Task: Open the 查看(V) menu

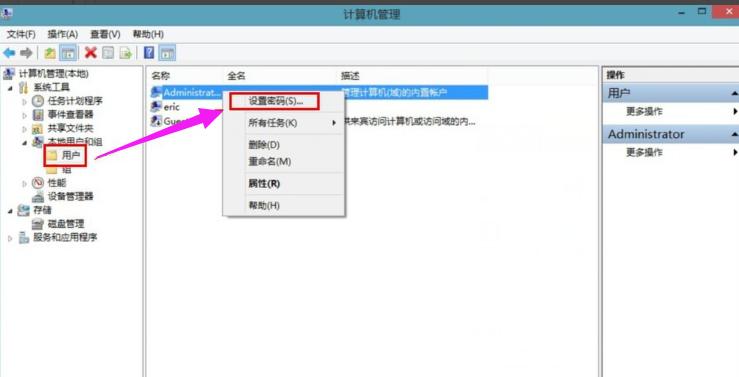Action: [105, 34]
